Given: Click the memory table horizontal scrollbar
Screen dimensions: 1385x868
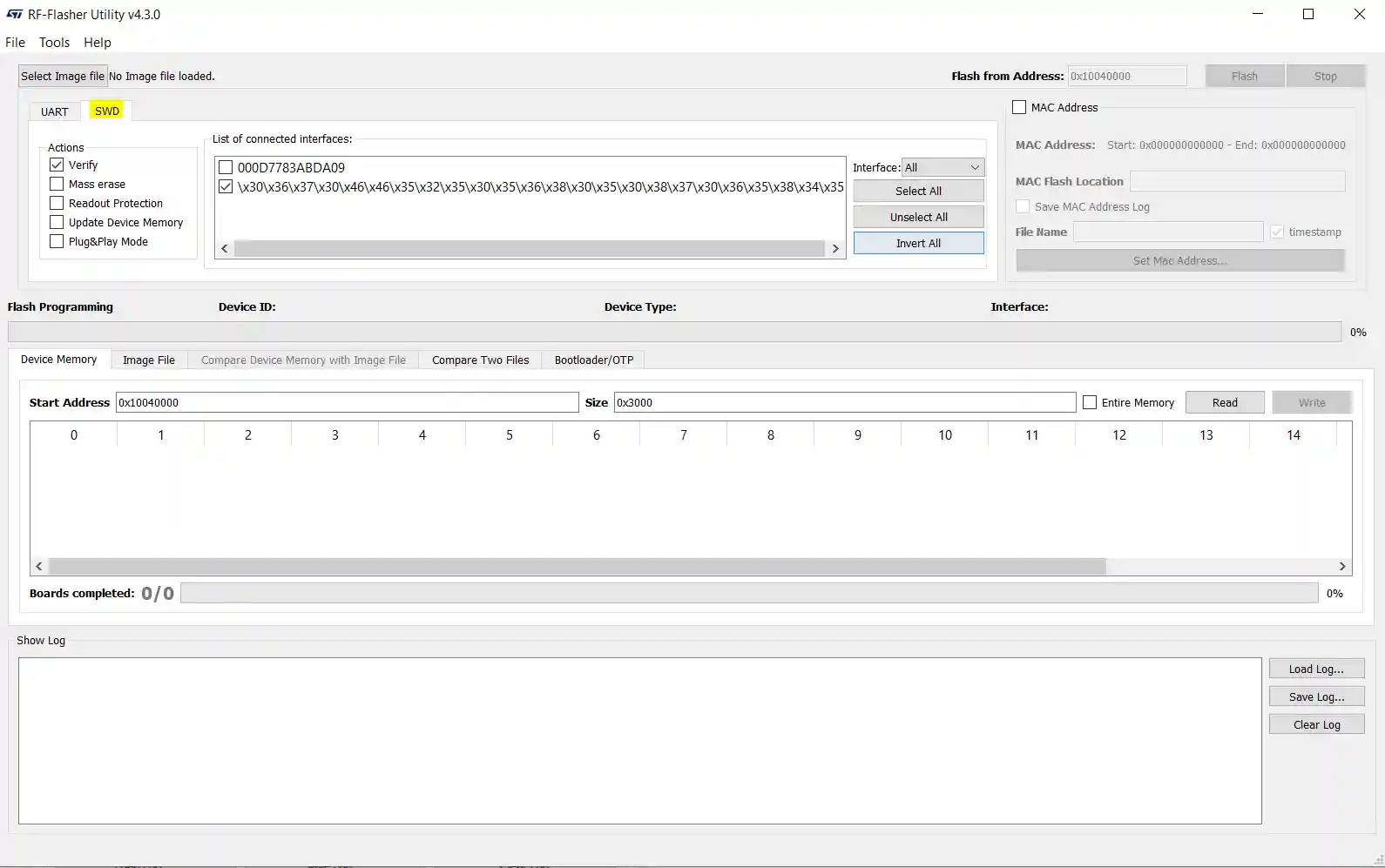Looking at the screenshot, I should point(577,566).
